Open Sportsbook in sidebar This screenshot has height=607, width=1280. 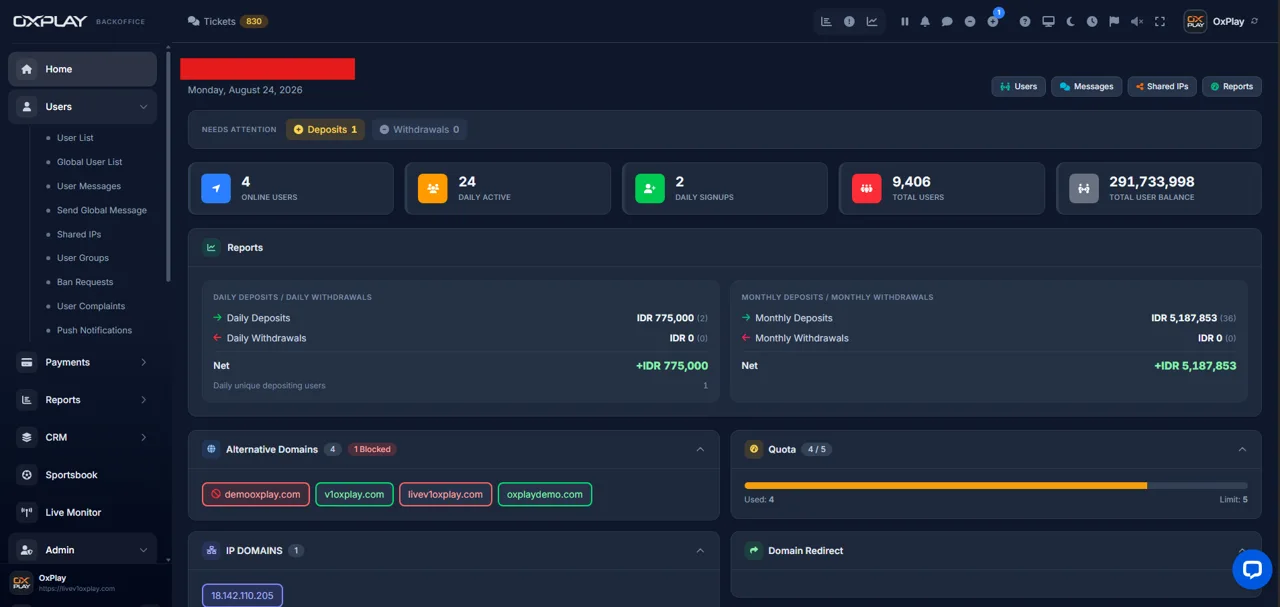(82, 475)
